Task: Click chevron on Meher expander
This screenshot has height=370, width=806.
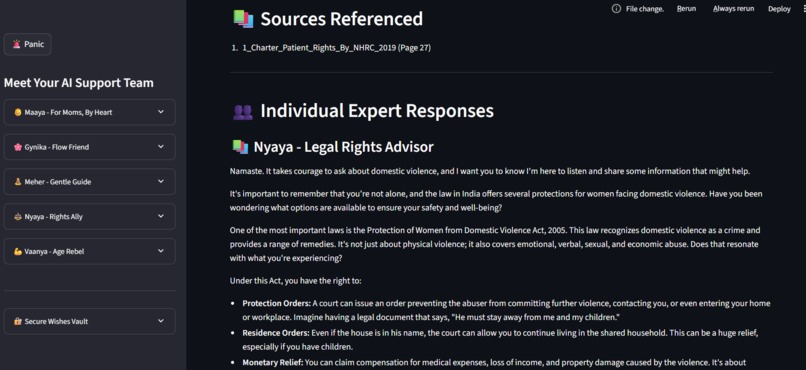Action: 161,181
